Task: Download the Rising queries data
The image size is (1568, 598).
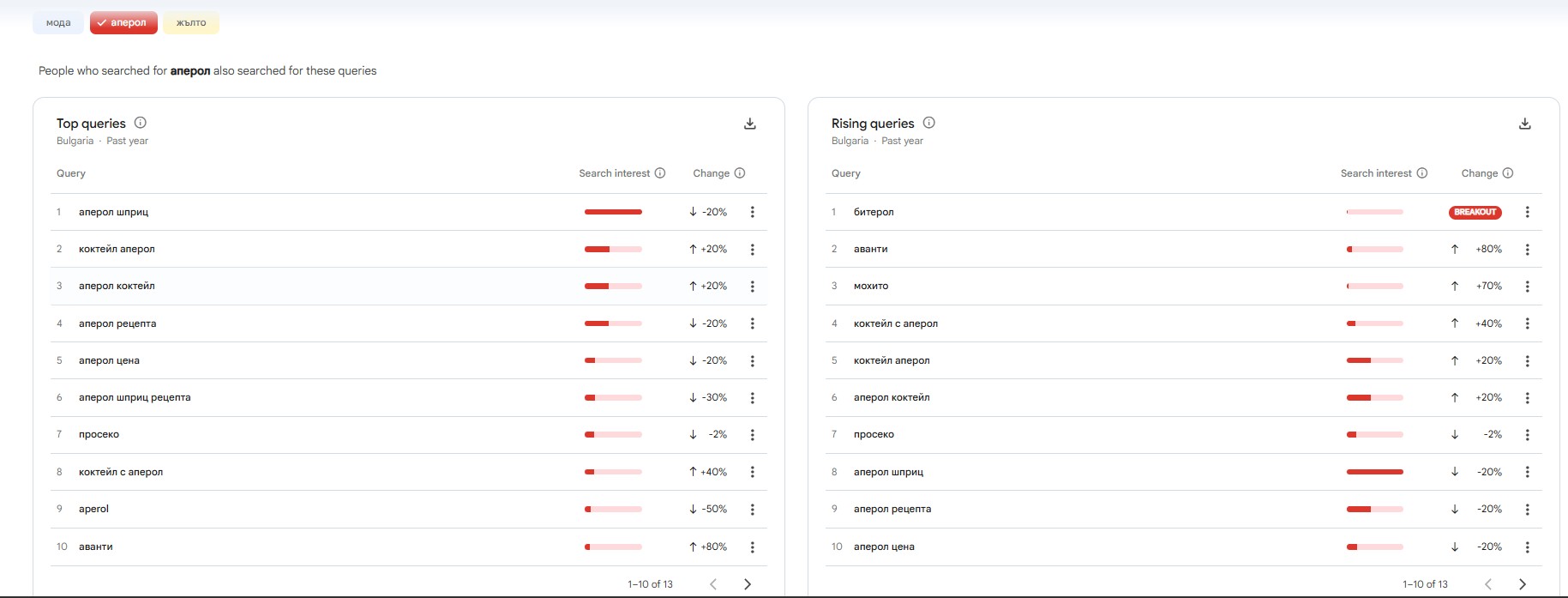Action: 1525,124
